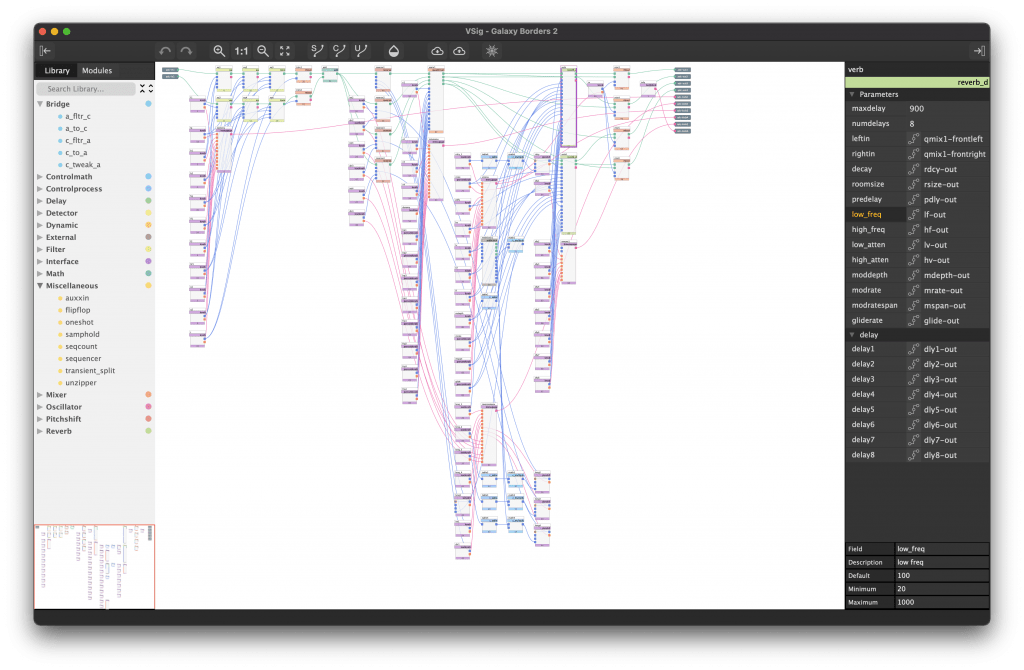
Task: Click the redo arrow in the toolbar
Action: tap(186, 51)
